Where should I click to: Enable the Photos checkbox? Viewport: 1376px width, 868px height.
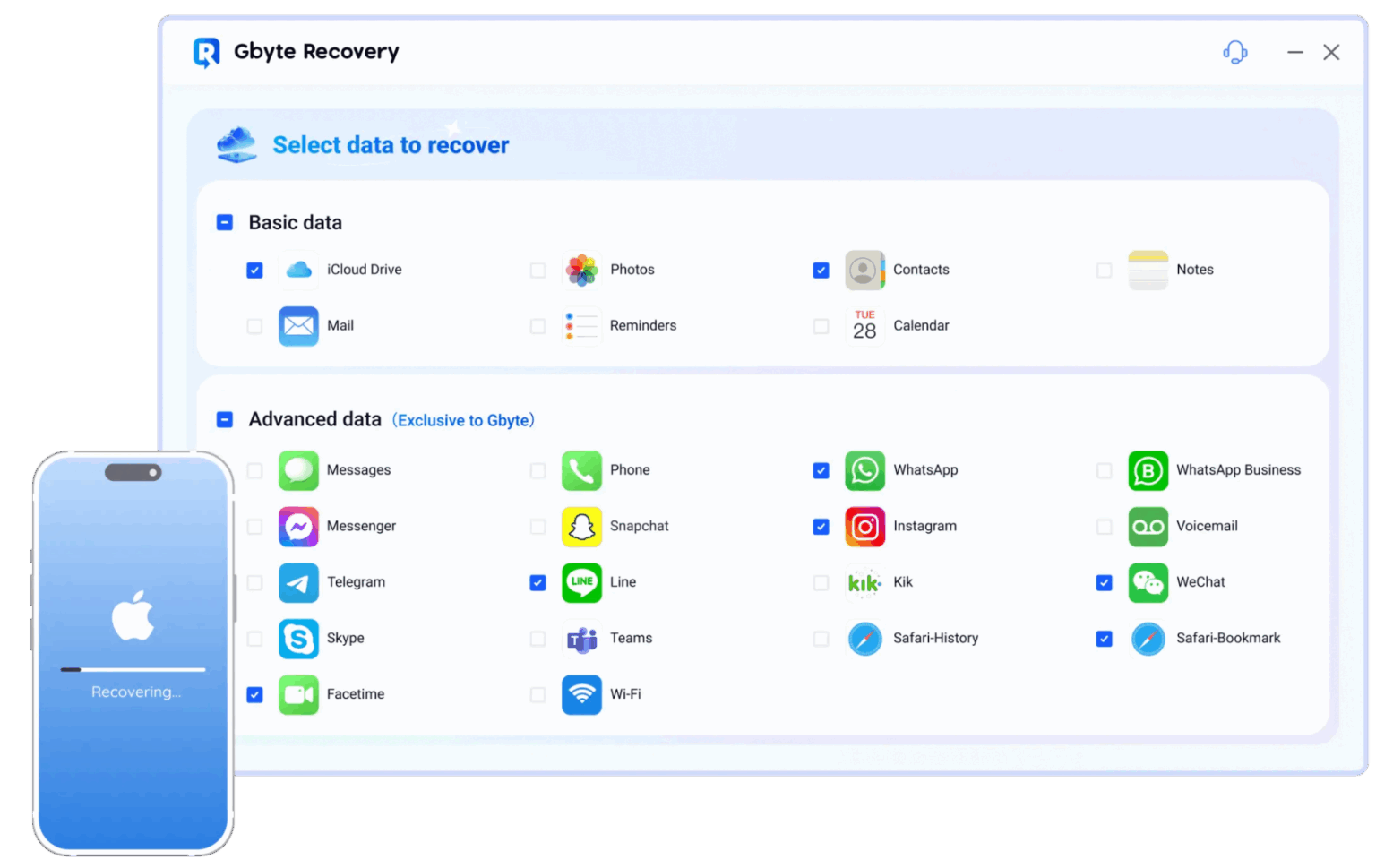(x=537, y=270)
